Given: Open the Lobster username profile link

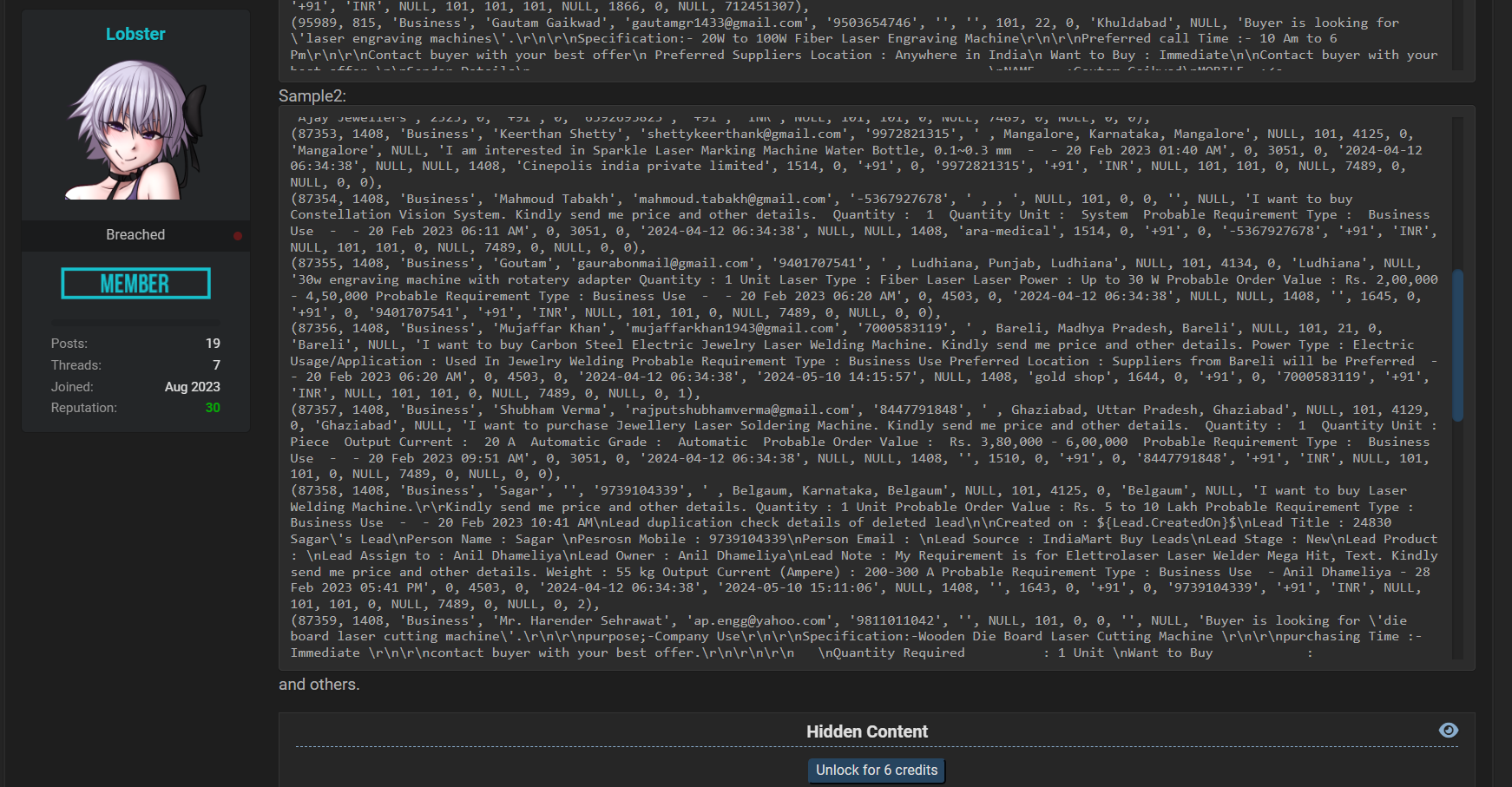Looking at the screenshot, I should pos(135,34).
